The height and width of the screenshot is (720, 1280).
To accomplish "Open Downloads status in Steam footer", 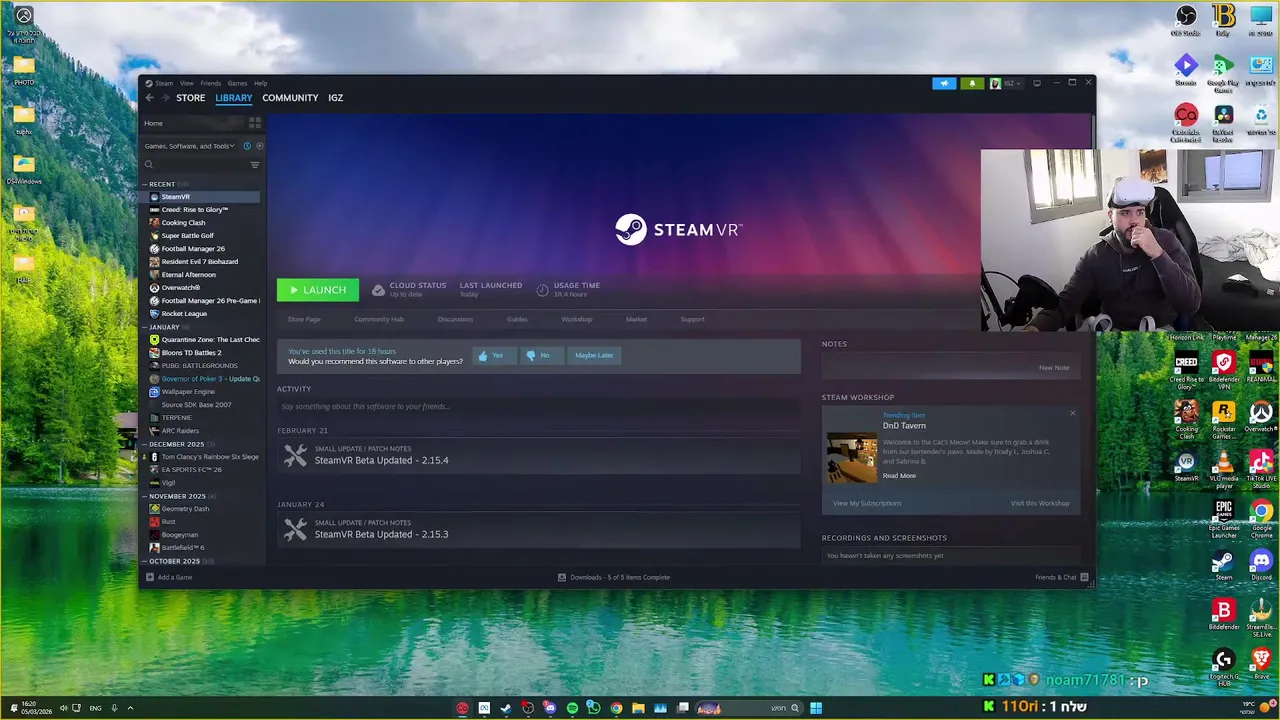I will coord(614,577).
